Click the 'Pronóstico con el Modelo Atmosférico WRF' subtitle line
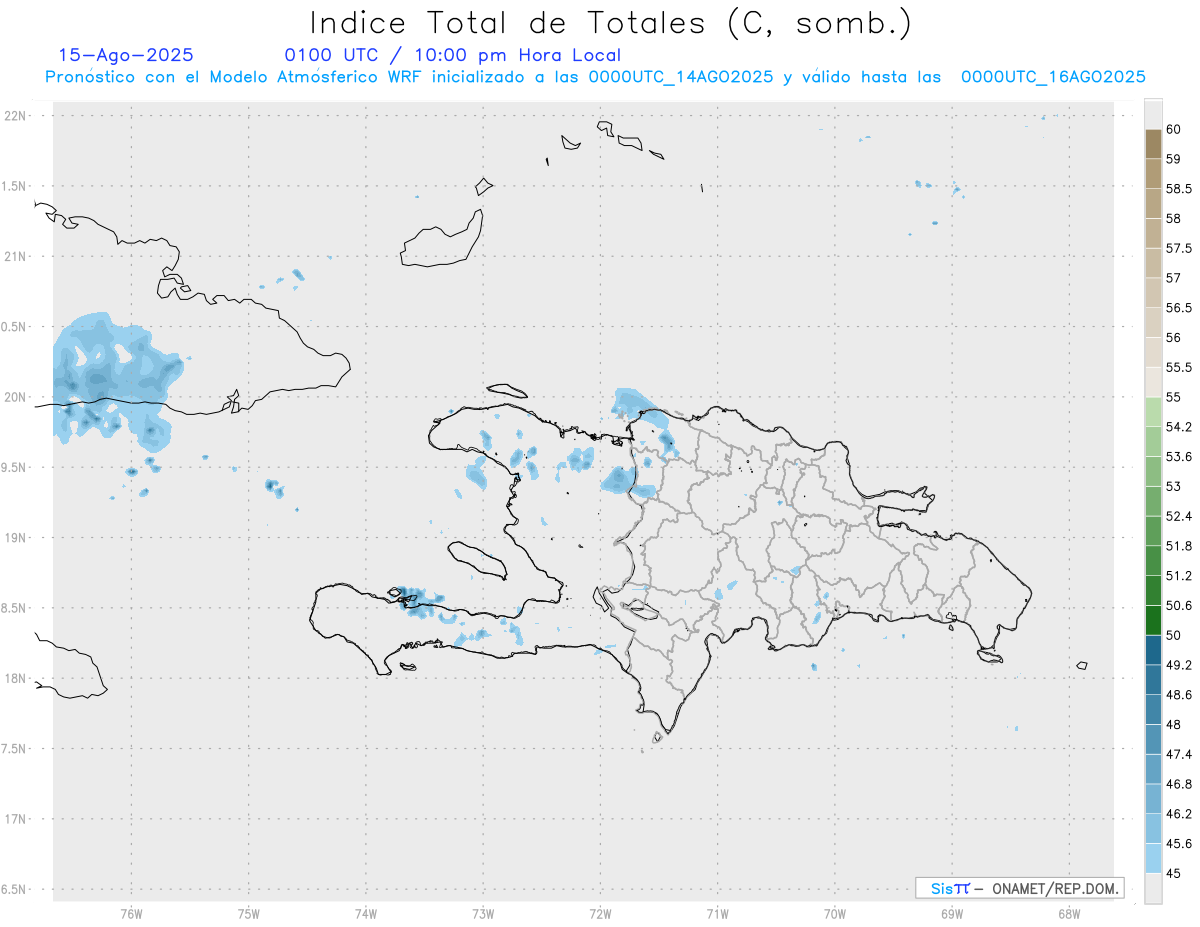 [595, 77]
